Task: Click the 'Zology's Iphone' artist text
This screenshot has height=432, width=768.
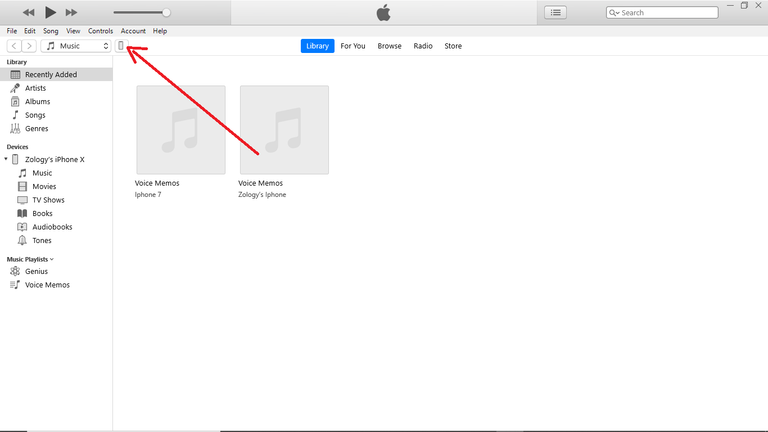Action: [262, 194]
